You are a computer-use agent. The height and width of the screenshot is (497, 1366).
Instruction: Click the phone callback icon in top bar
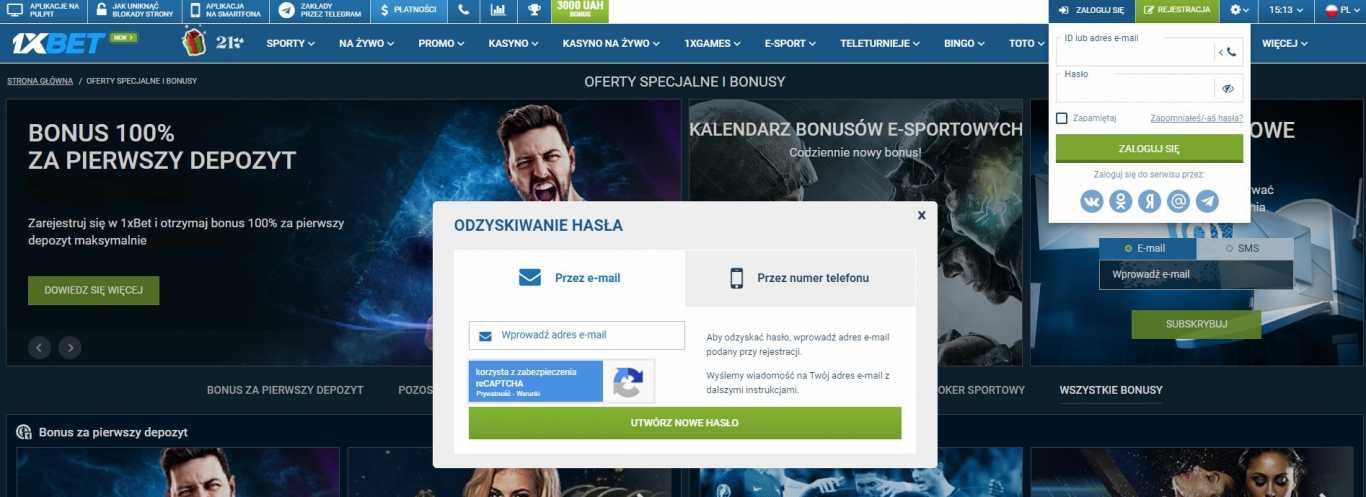[x=463, y=10]
